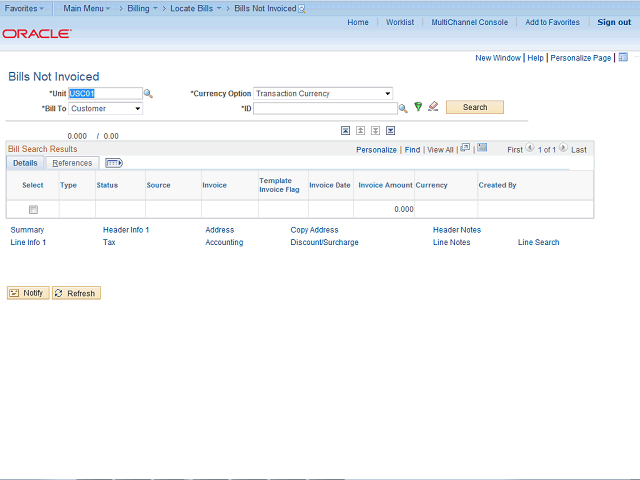
Task: Click the Template Invoice Flag column header
Action: pyautogui.click(x=279, y=185)
